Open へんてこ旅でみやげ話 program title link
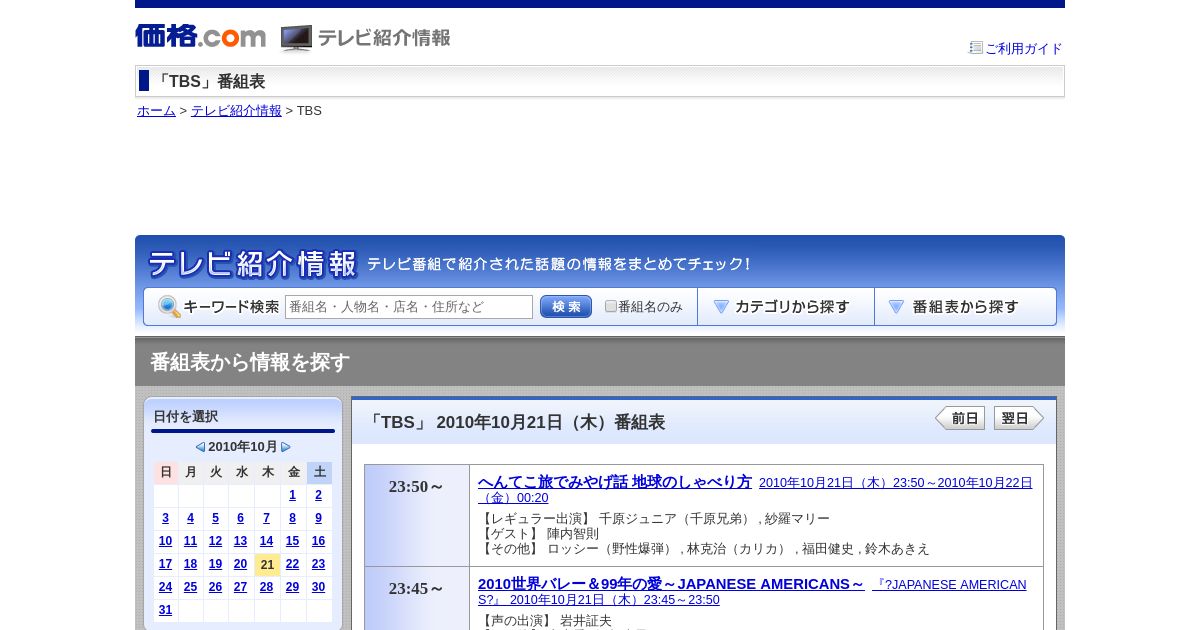 coord(615,482)
